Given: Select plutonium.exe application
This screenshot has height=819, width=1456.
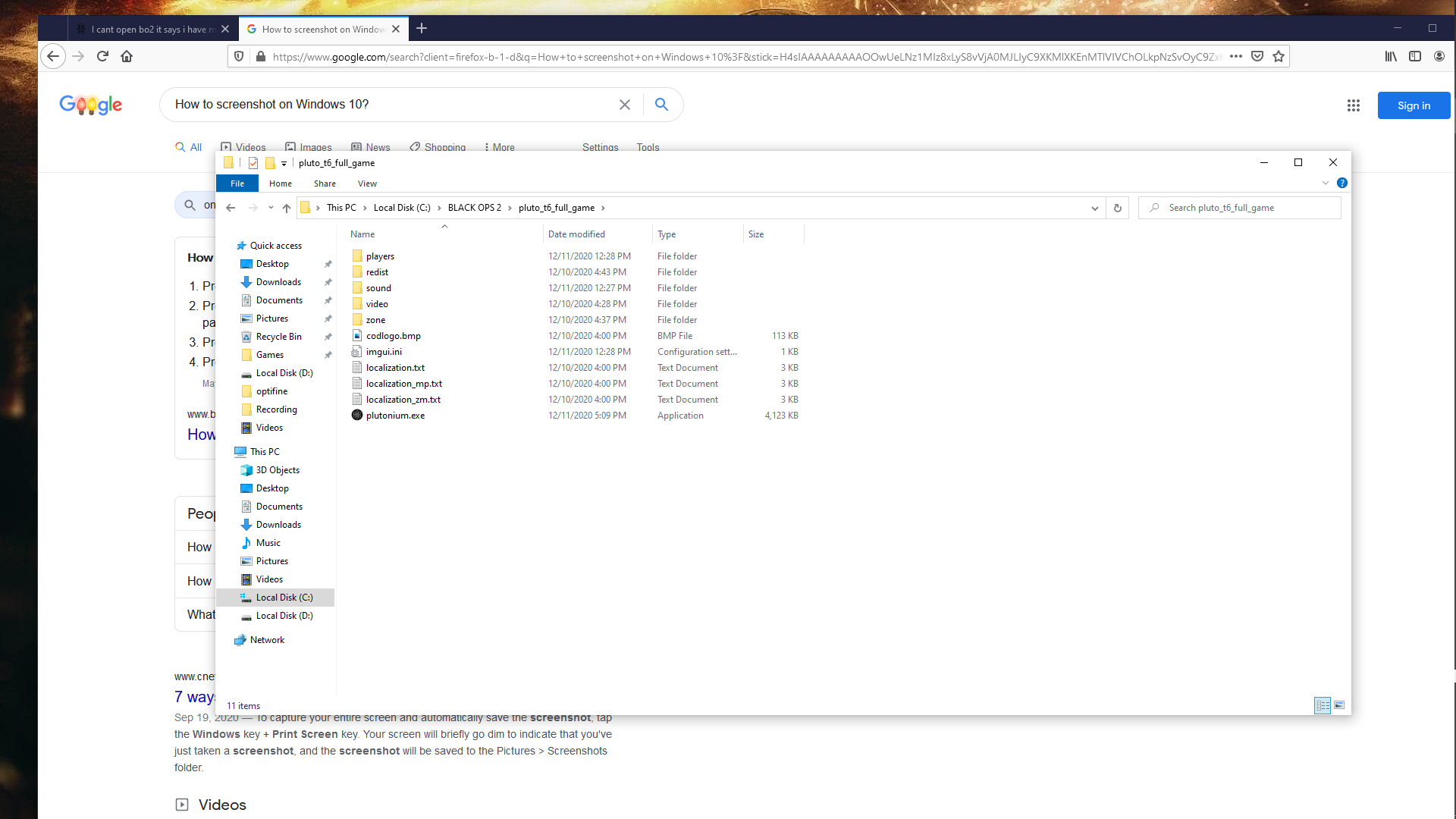Looking at the screenshot, I should 395,416.
